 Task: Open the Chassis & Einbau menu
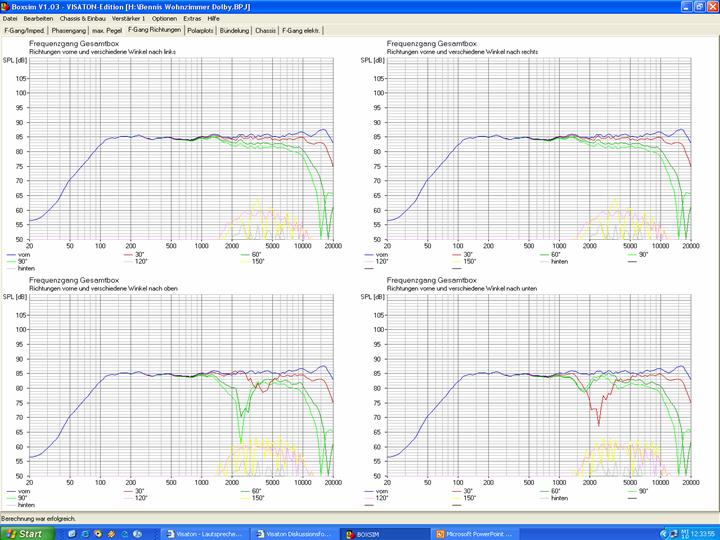[83, 19]
